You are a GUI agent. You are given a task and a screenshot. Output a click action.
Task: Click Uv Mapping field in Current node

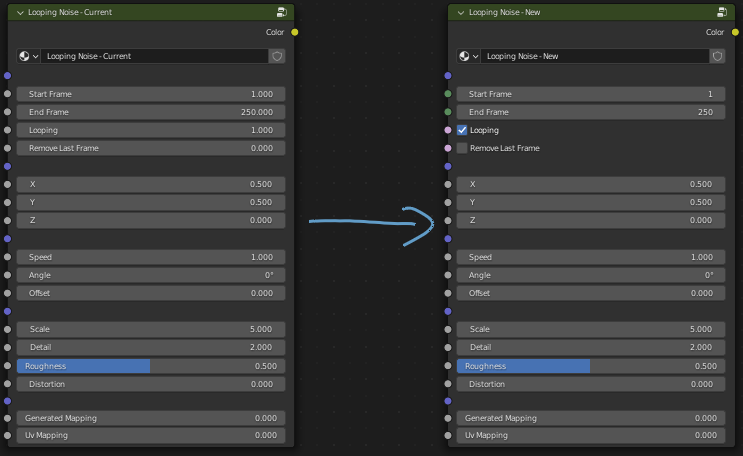coord(151,435)
